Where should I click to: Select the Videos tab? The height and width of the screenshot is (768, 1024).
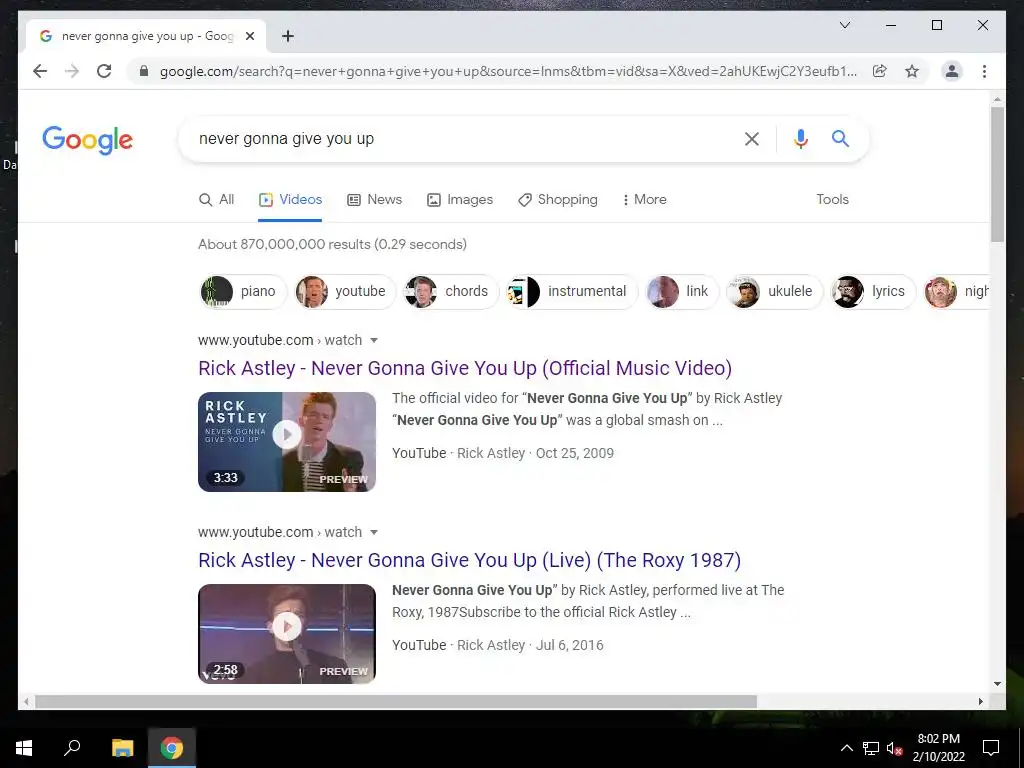pos(290,199)
